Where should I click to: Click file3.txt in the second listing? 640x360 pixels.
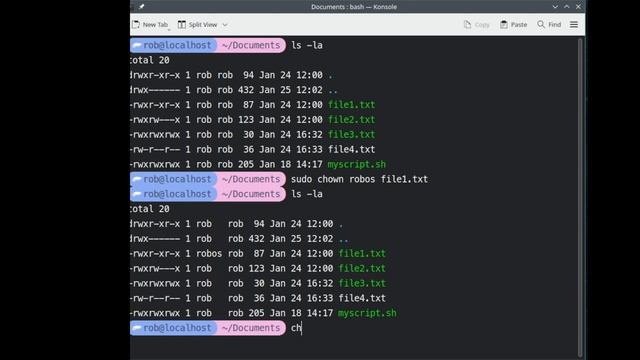[x=362, y=283]
